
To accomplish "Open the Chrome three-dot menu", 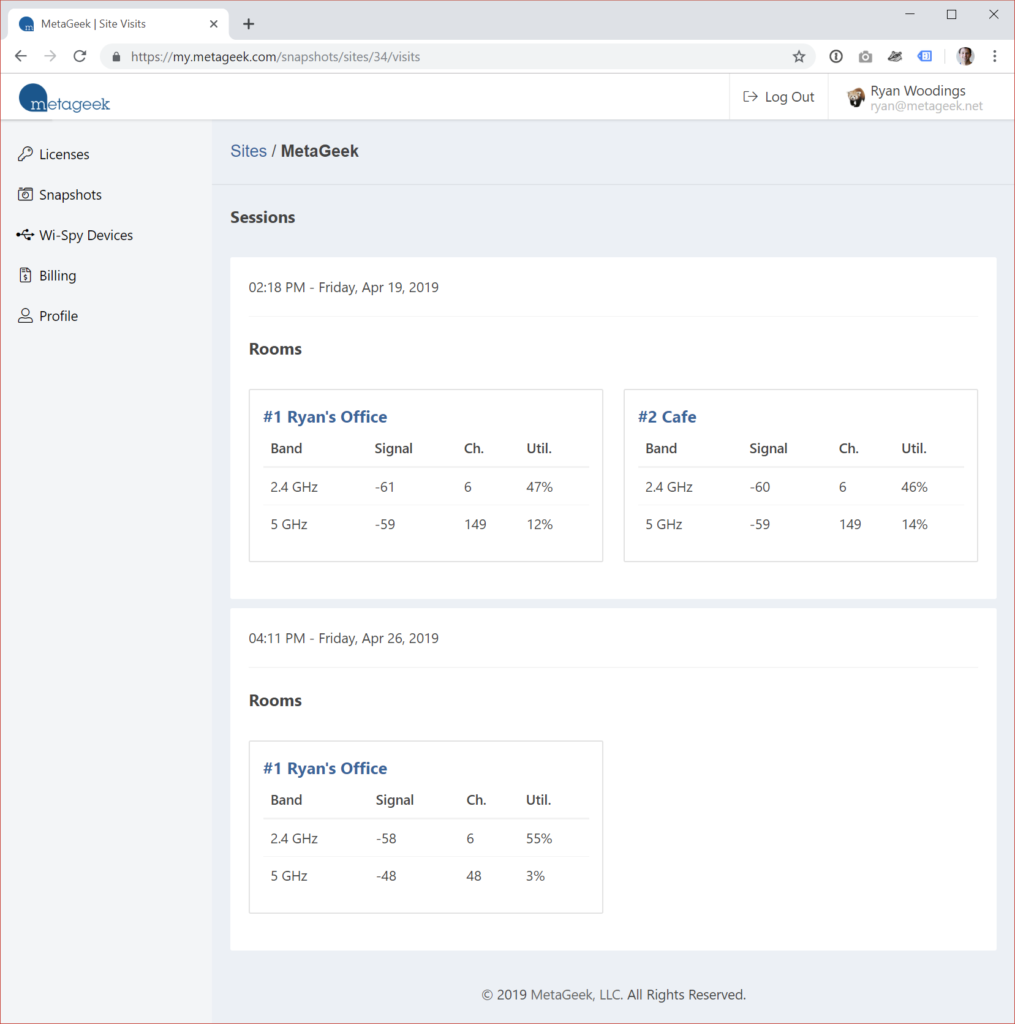I will click(995, 57).
